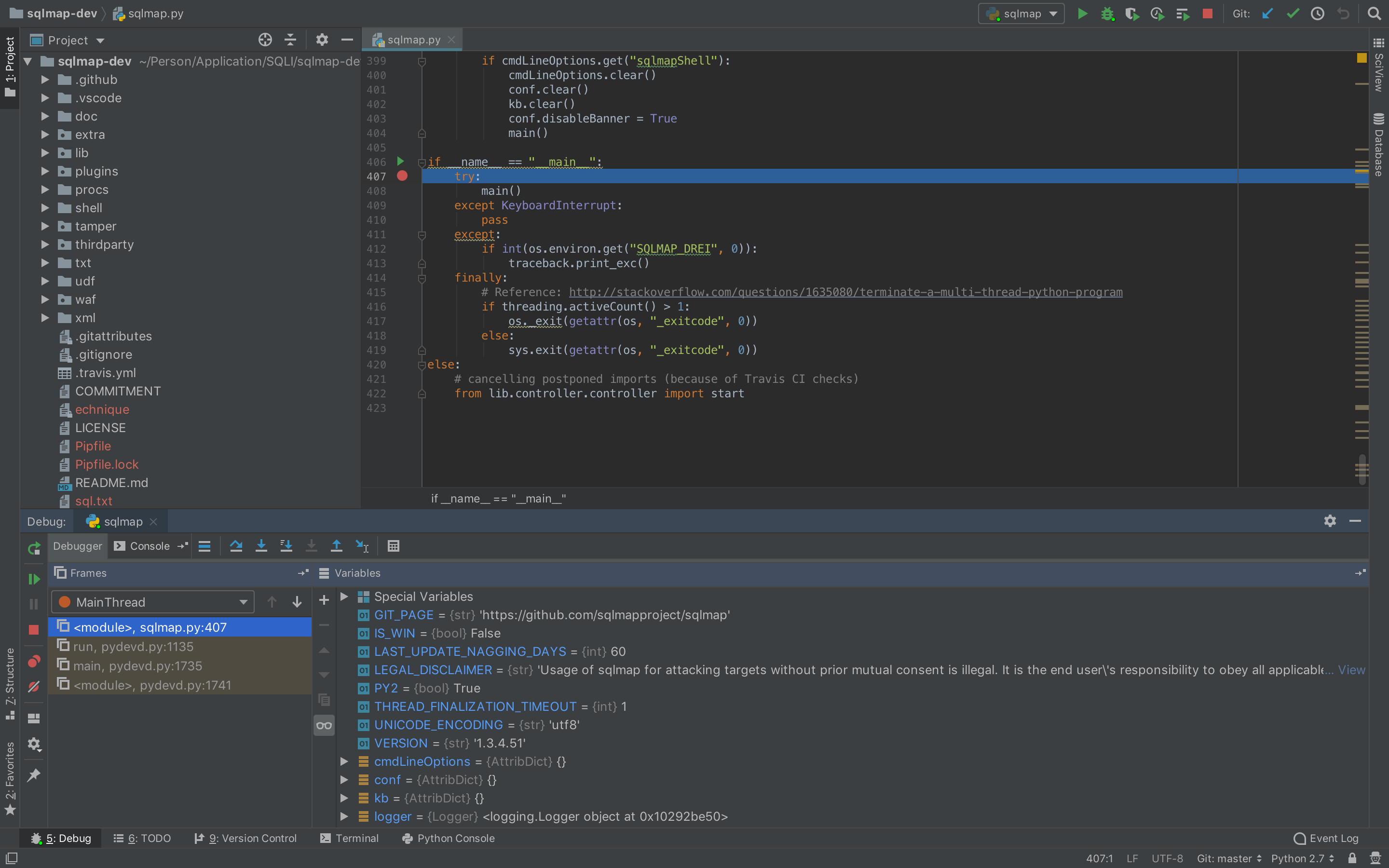Click the Run to Cursor icon
This screenshot has height=868, width=1389.
(x=362, y=546)
